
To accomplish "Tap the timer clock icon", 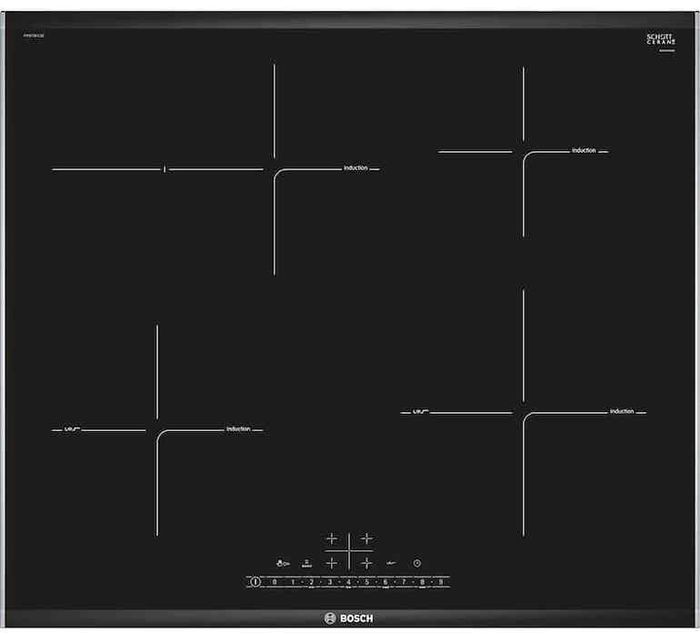I will coord(417,563).
